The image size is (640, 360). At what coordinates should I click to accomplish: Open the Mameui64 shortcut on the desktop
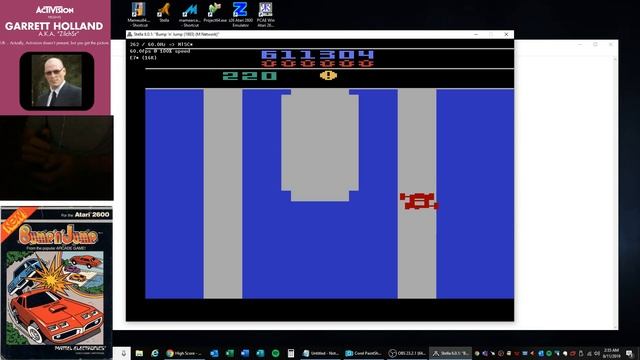click(138, 15)
